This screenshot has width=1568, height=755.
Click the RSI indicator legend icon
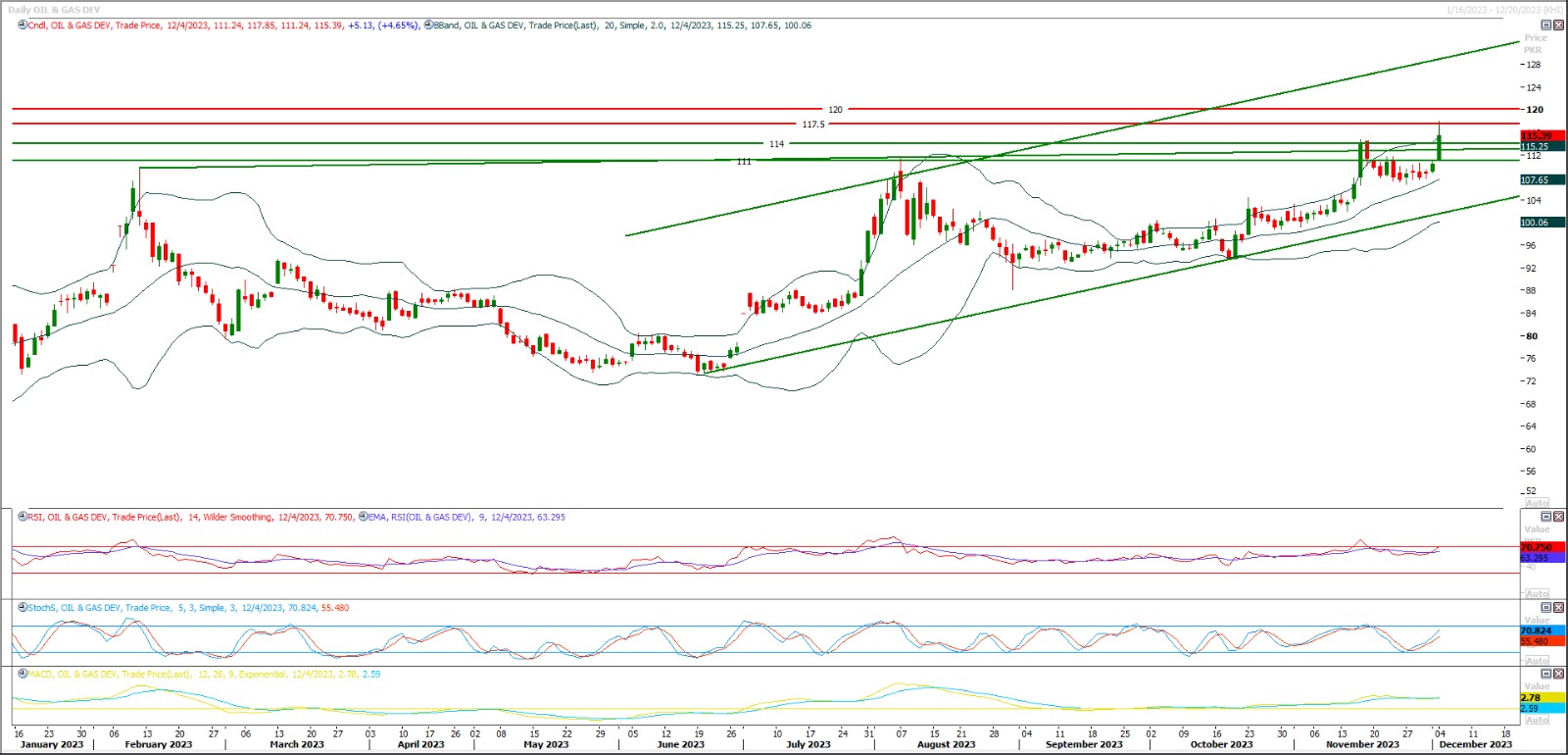coord(23,517)
